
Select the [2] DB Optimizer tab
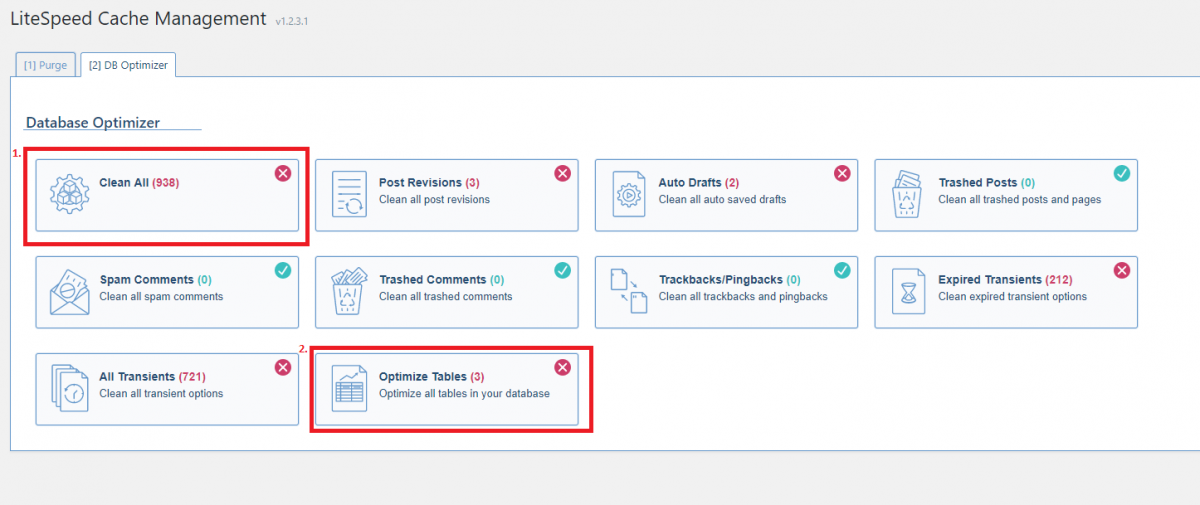pyautogui.click(x=128, y=66)
